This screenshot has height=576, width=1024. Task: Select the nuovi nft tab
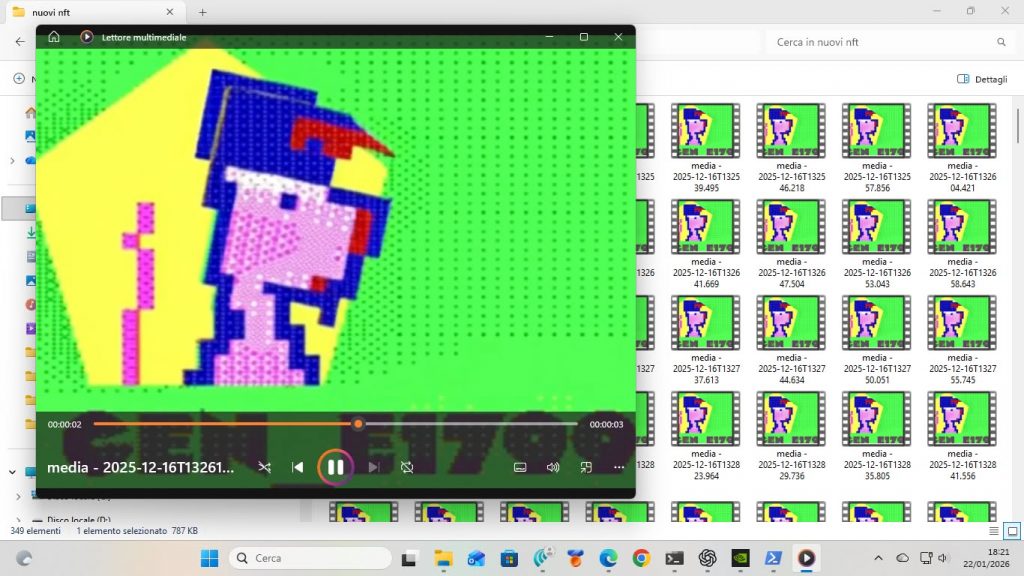(x=90, y=12)
